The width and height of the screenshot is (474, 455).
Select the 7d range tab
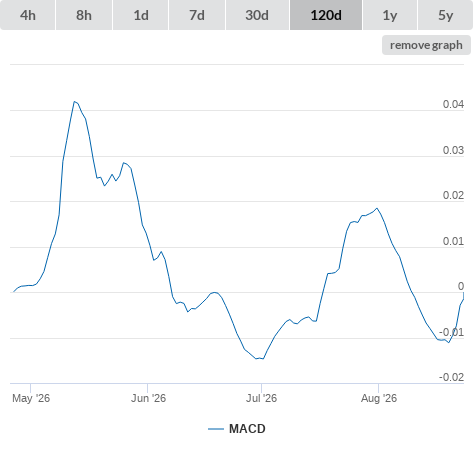197,15
